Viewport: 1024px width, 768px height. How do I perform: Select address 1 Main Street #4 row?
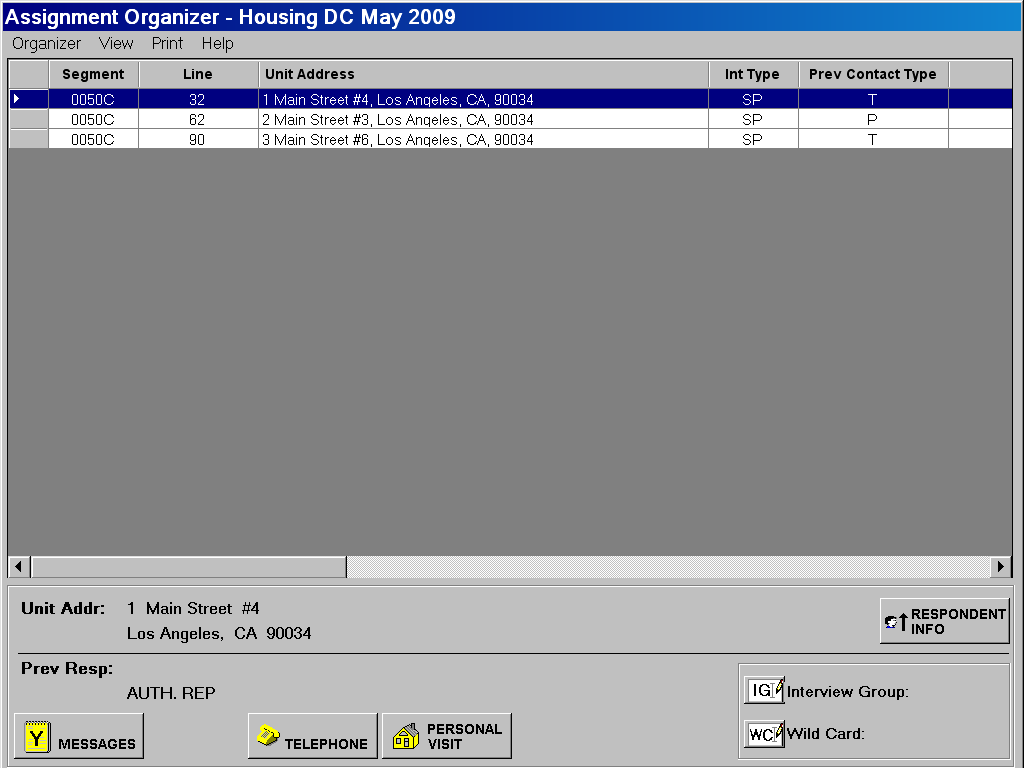[483, 99]
